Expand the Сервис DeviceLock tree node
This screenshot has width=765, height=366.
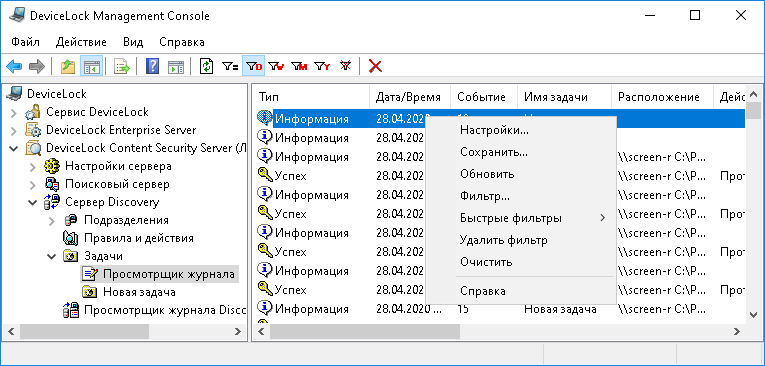[14, 112]
